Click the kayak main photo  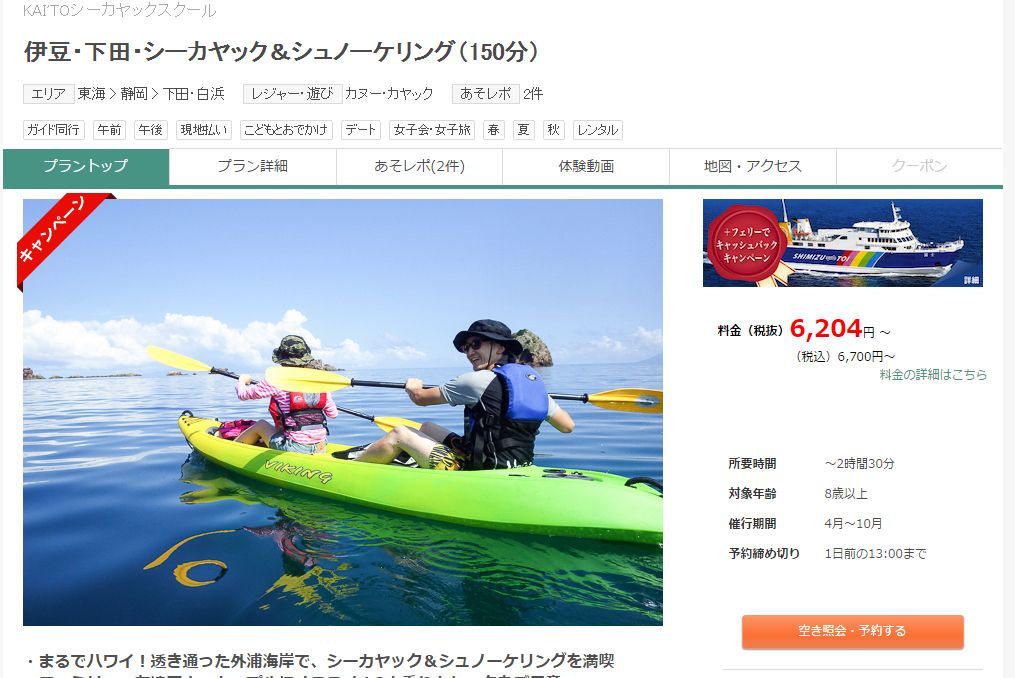[x=342, y=412]
